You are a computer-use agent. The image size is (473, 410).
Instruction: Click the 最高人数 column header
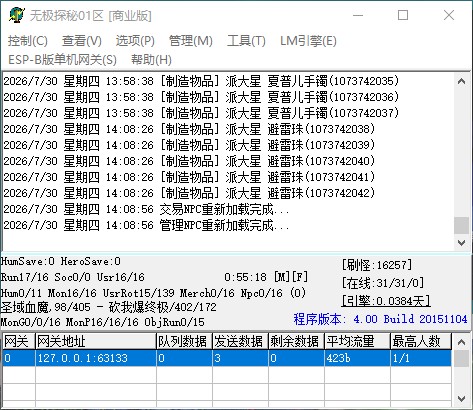pos(421,341)
